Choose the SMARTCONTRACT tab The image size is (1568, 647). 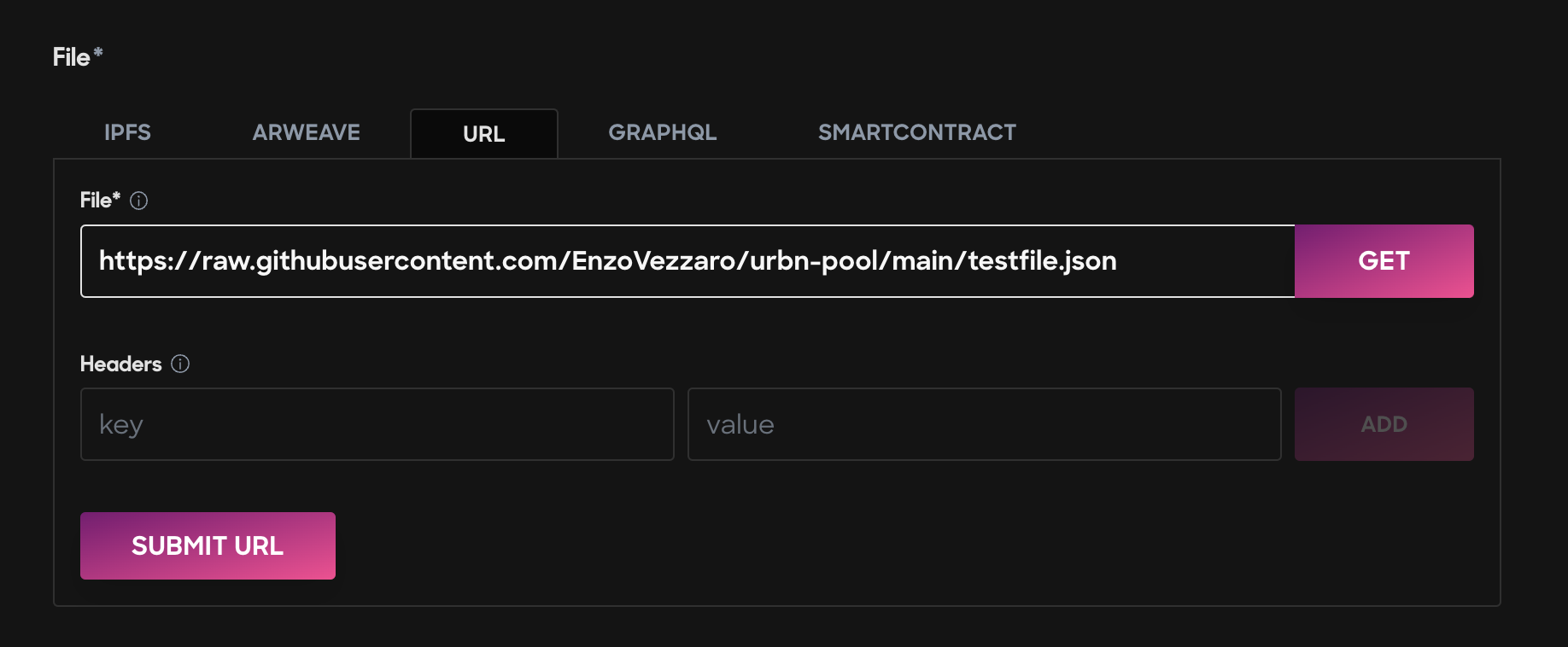917,132
